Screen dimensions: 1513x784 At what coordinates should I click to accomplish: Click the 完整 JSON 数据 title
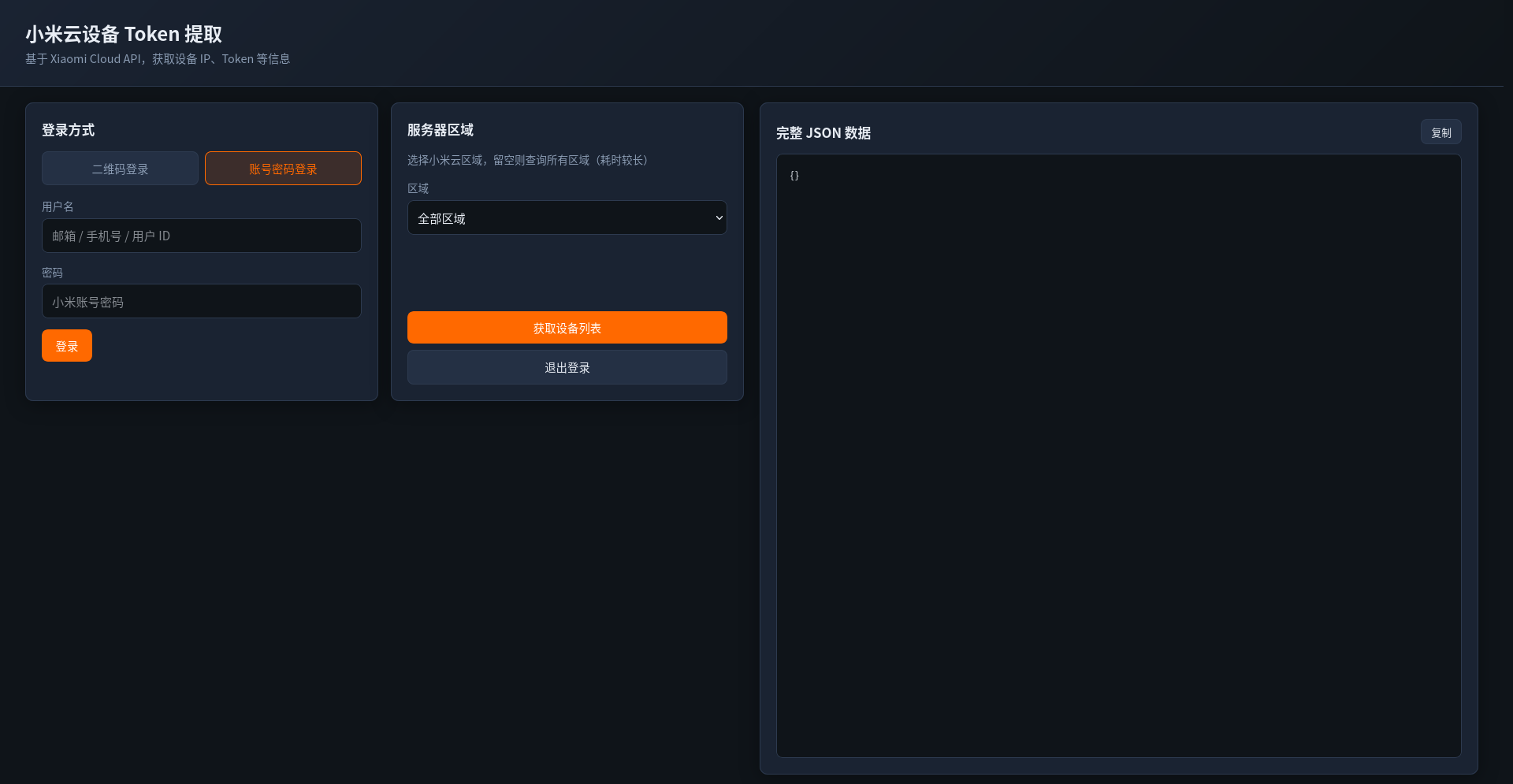823,133
